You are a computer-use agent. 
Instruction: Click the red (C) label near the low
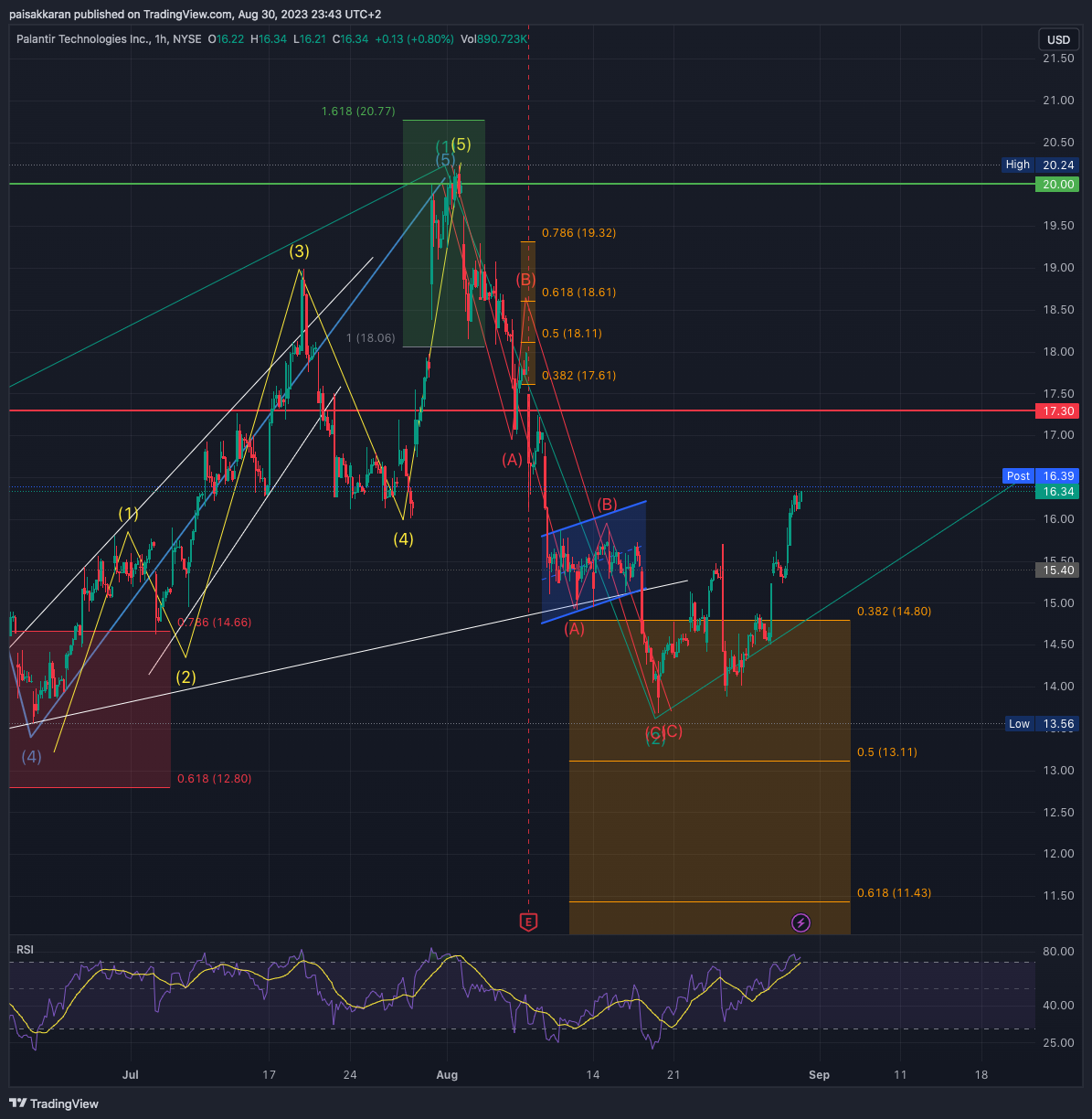tap(673, 731)
